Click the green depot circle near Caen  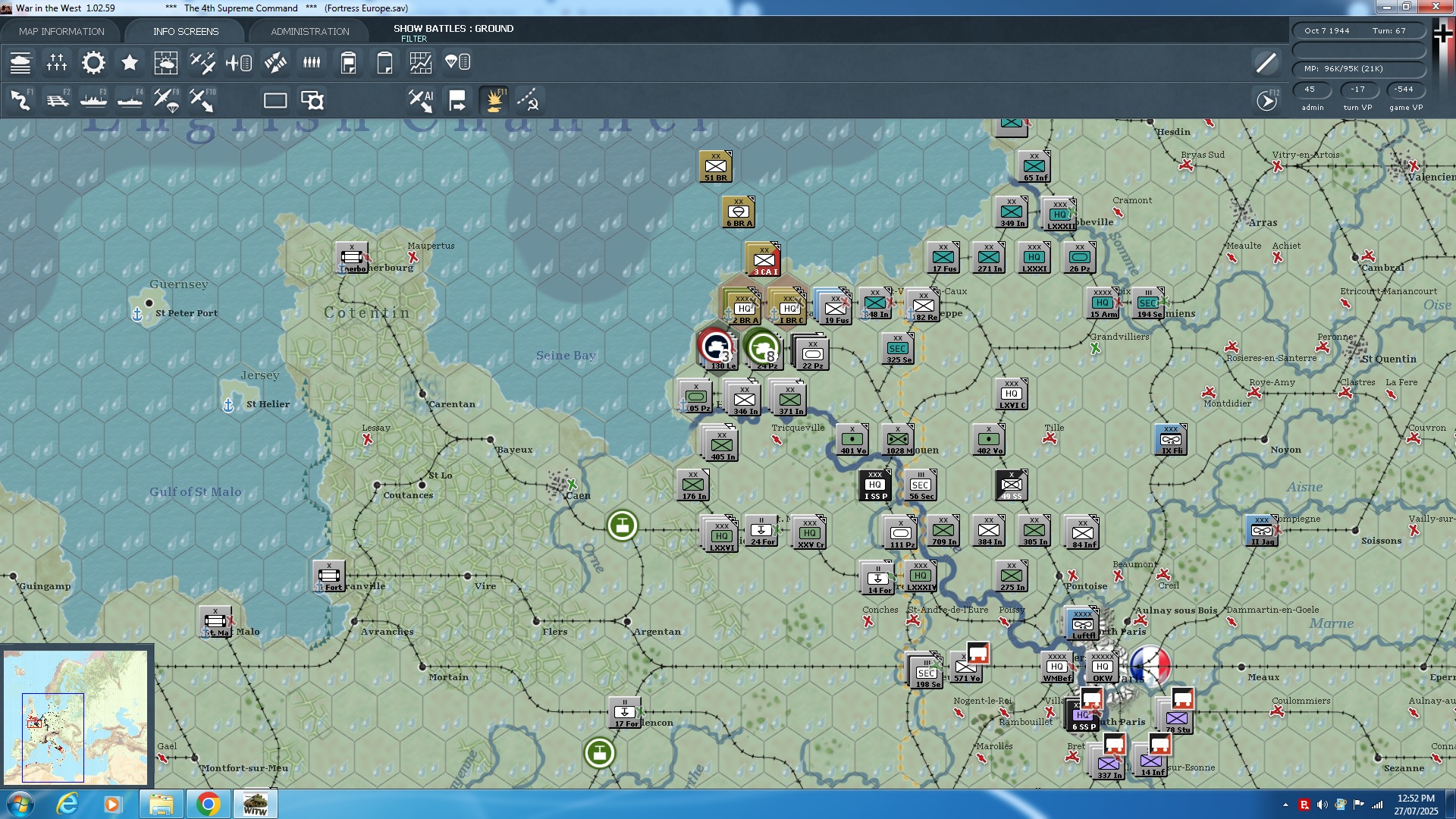pyautogui.click(x=623, y=525)
